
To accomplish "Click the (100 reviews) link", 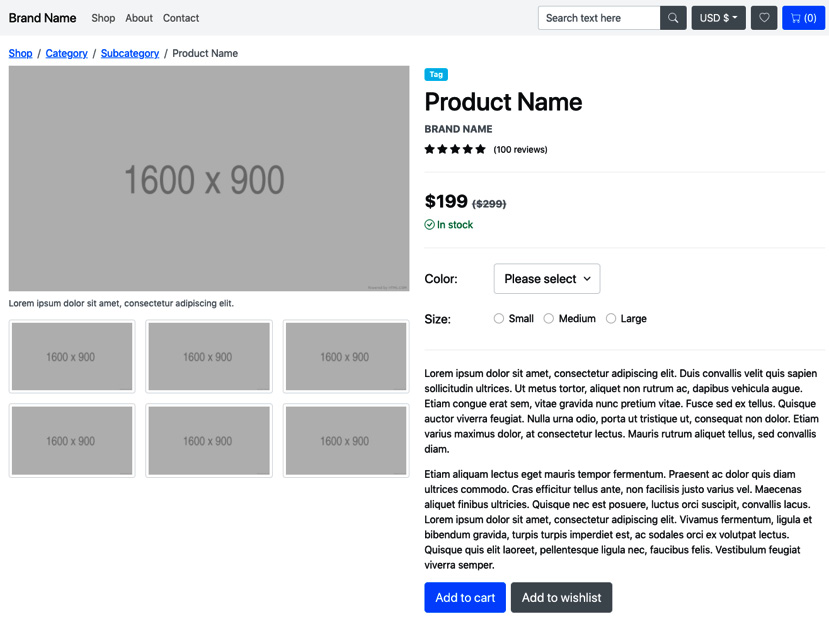I will 518,149.
